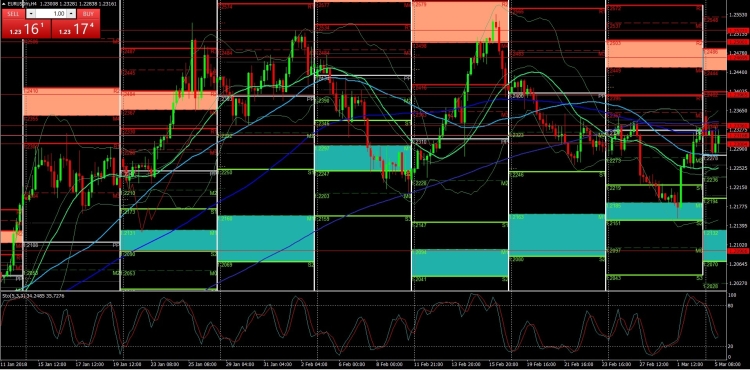Click the buy price tile 1.23 17
The width and height of the screenshot is (750, 370).
click(x=76, y=29)
